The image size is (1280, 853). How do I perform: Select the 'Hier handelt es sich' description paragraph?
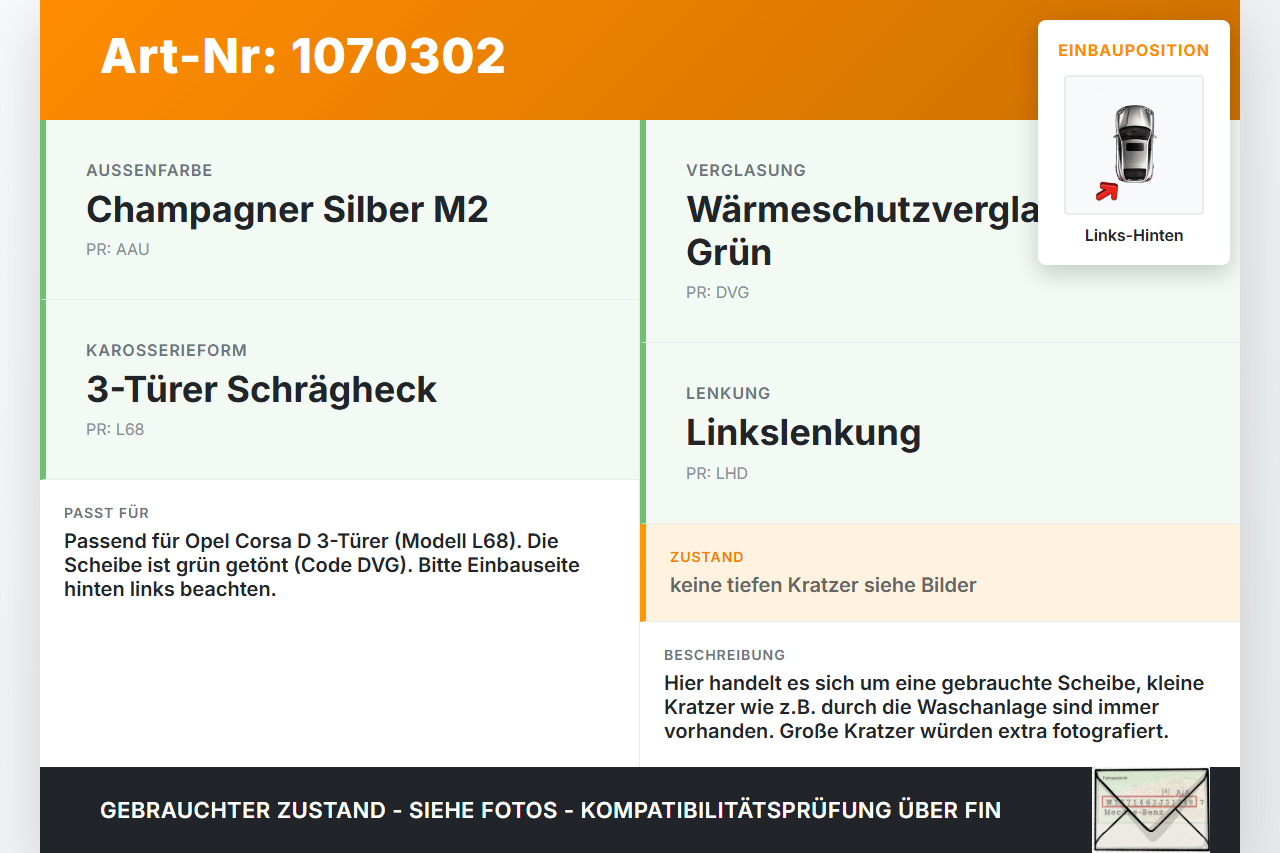coord(934,707)
